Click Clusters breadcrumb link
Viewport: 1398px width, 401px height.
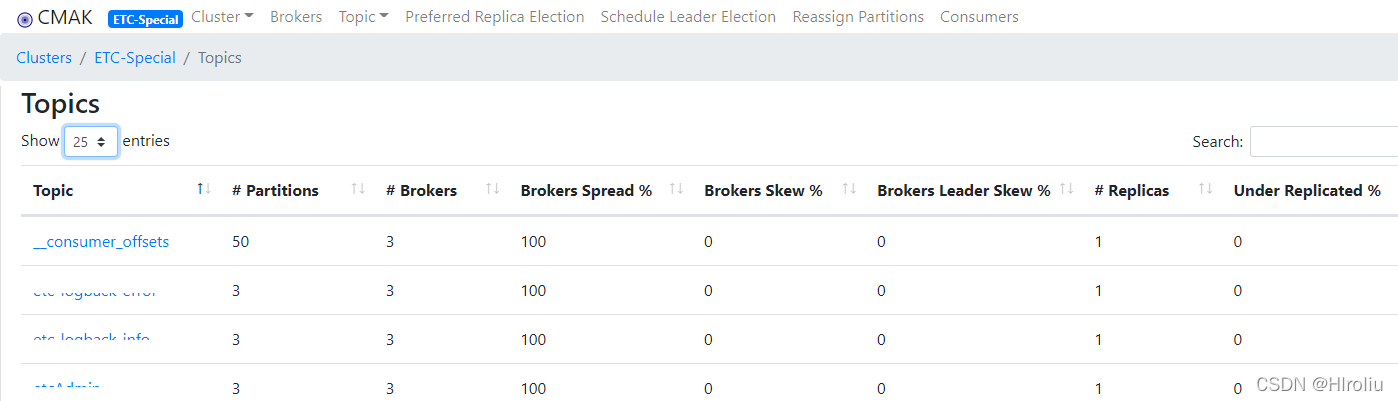pyautogui.click(x=44, y=58)
